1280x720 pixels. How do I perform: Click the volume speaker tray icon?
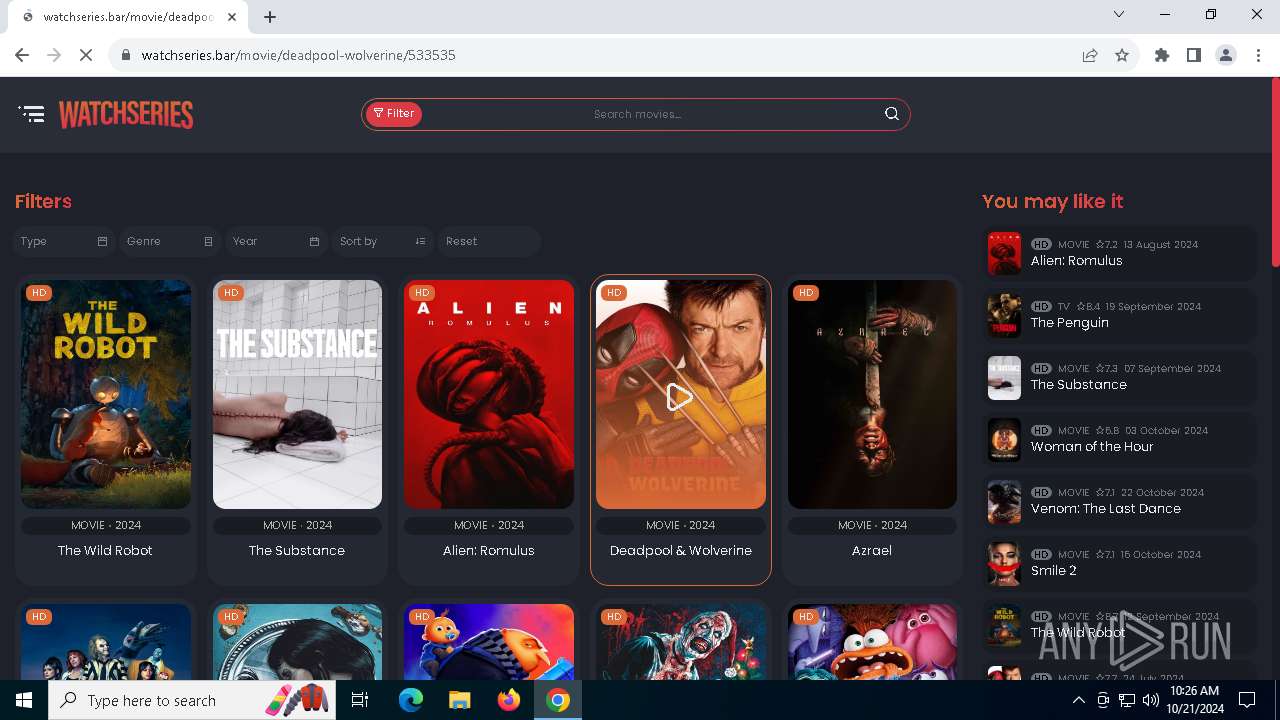1151,700
